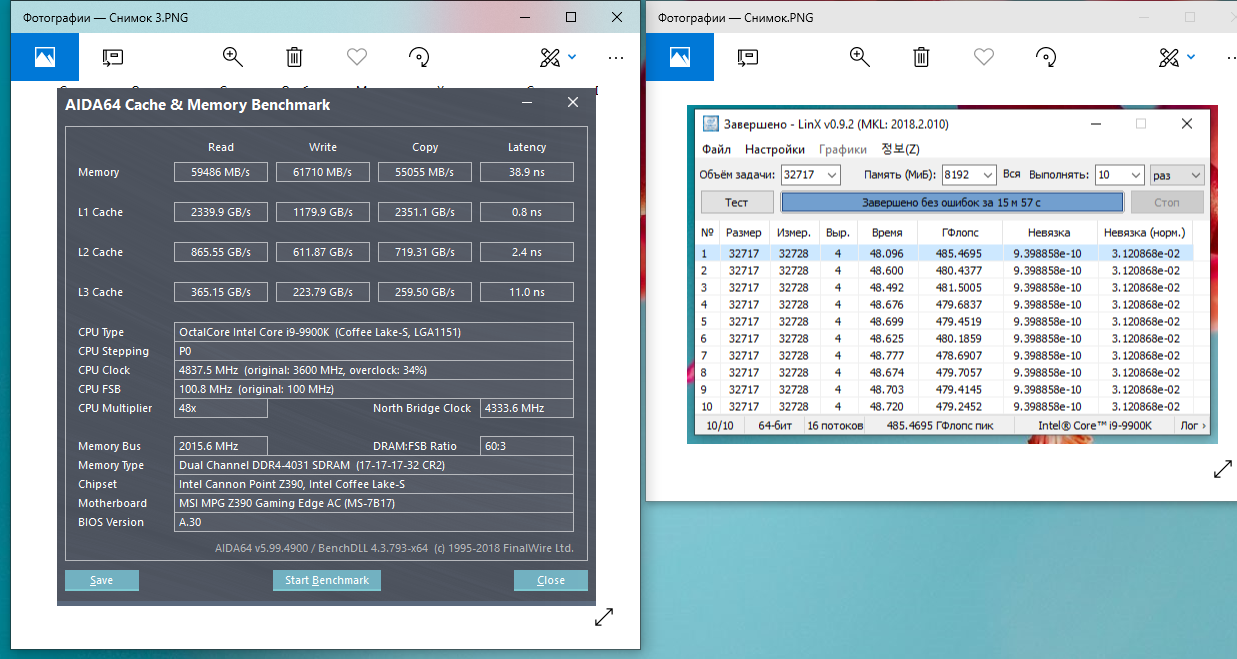1237x659 pixels.
Task: Enter fullscreen via arrows icon in Снимок 3.PNG window
Action: tap(604, 617)
